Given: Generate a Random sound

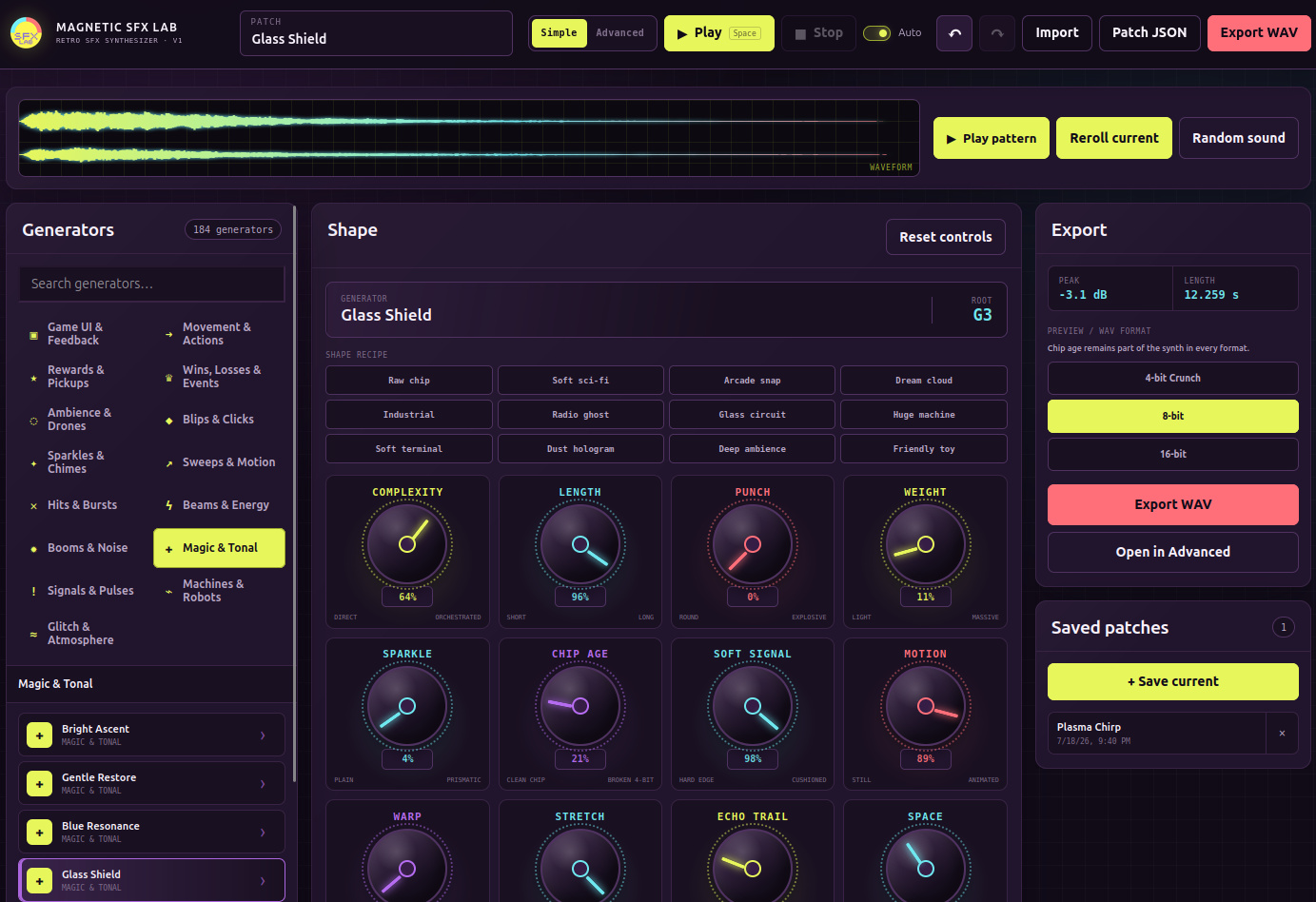Looking at the screenshot, I should tap(1238, 138).
